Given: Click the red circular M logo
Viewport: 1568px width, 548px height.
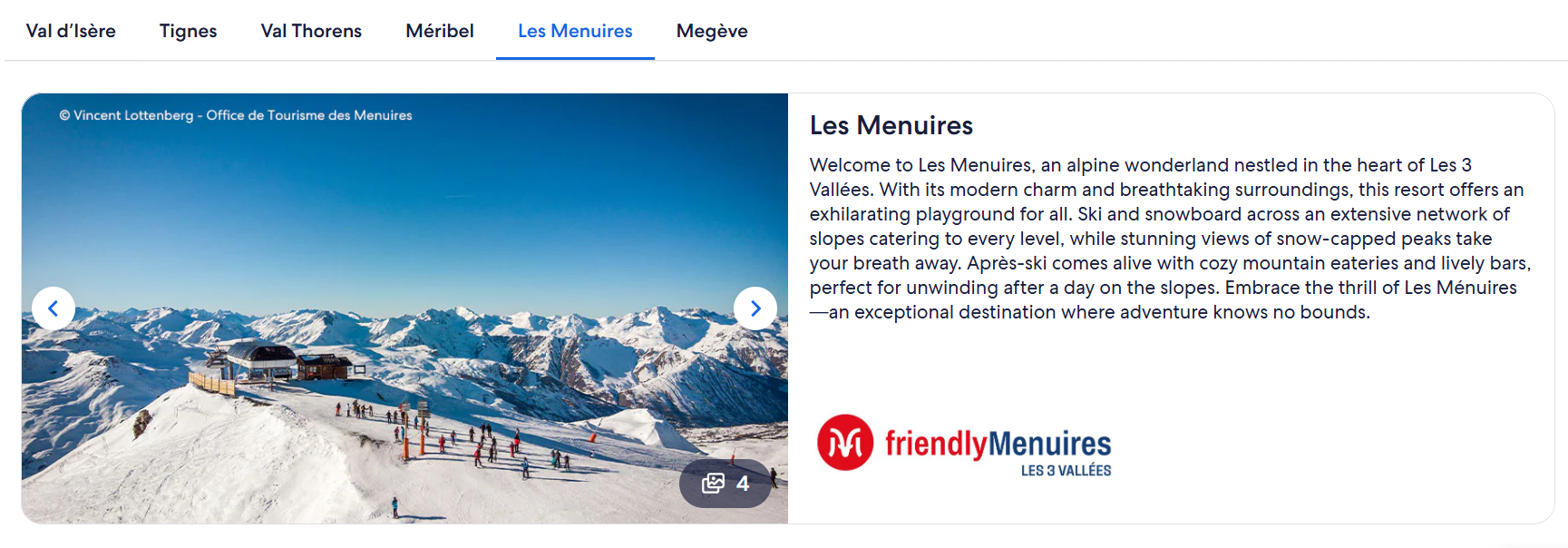Looking at the screenshot, I should pos(844,443).
